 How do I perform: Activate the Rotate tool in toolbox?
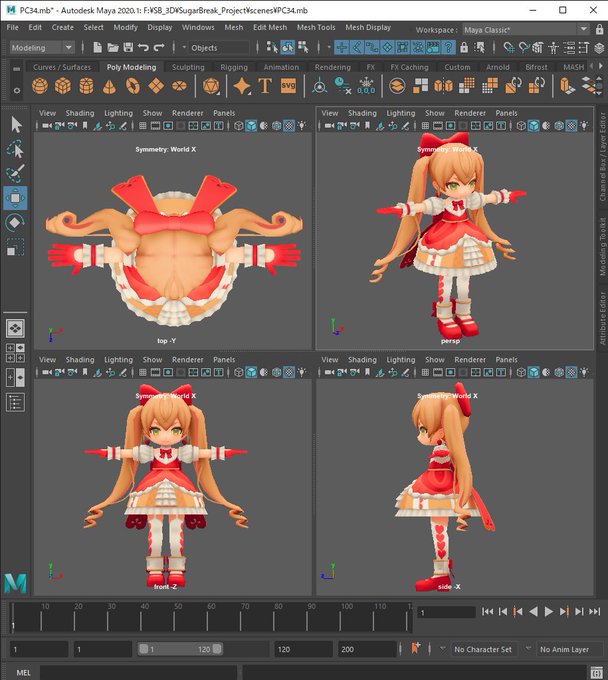[x=15, y=223]
